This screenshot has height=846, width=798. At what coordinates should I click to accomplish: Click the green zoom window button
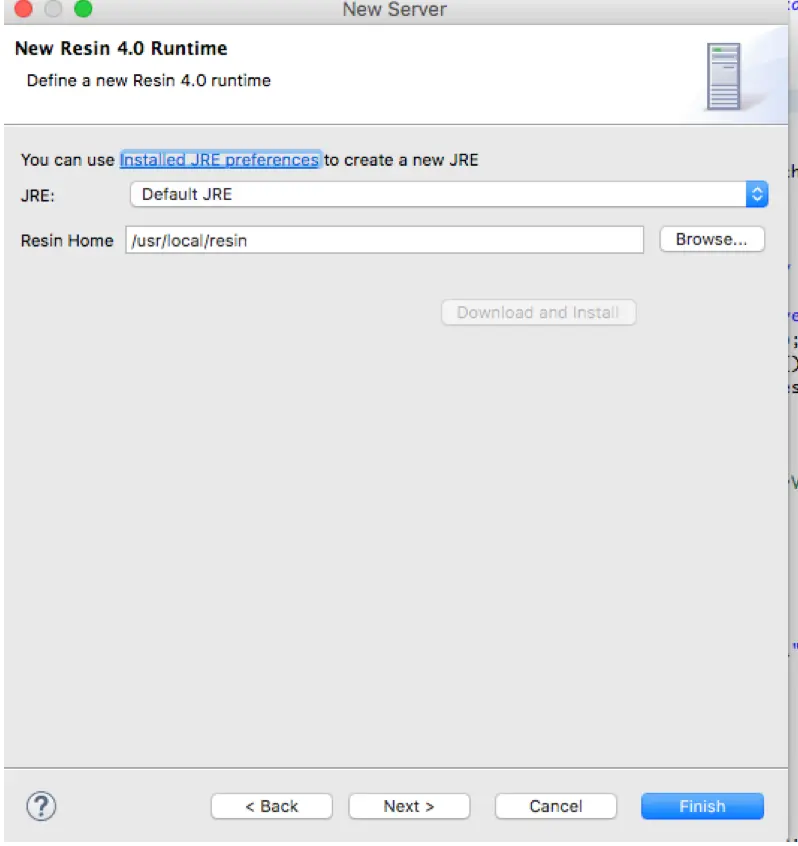click(83, 9)
